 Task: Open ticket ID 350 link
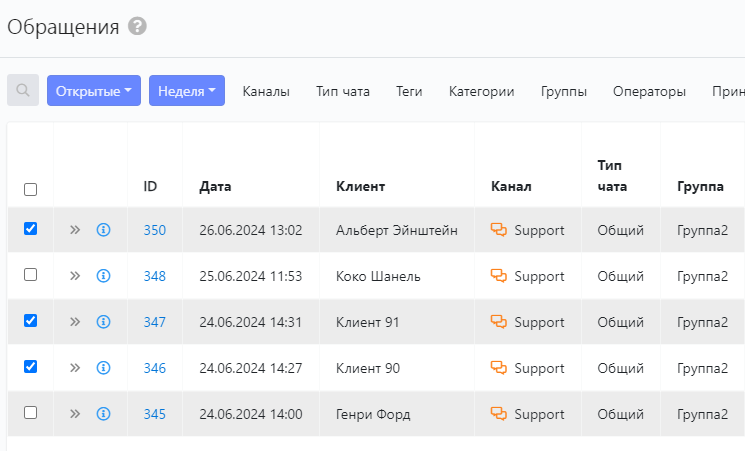click(155, 230)
